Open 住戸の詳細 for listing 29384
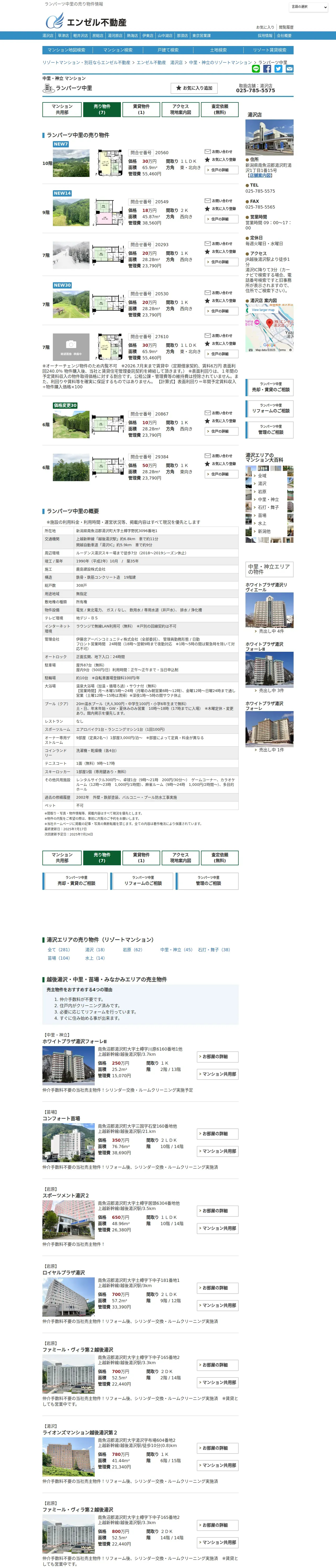The image size is (336, 1568). click(221, 474)
